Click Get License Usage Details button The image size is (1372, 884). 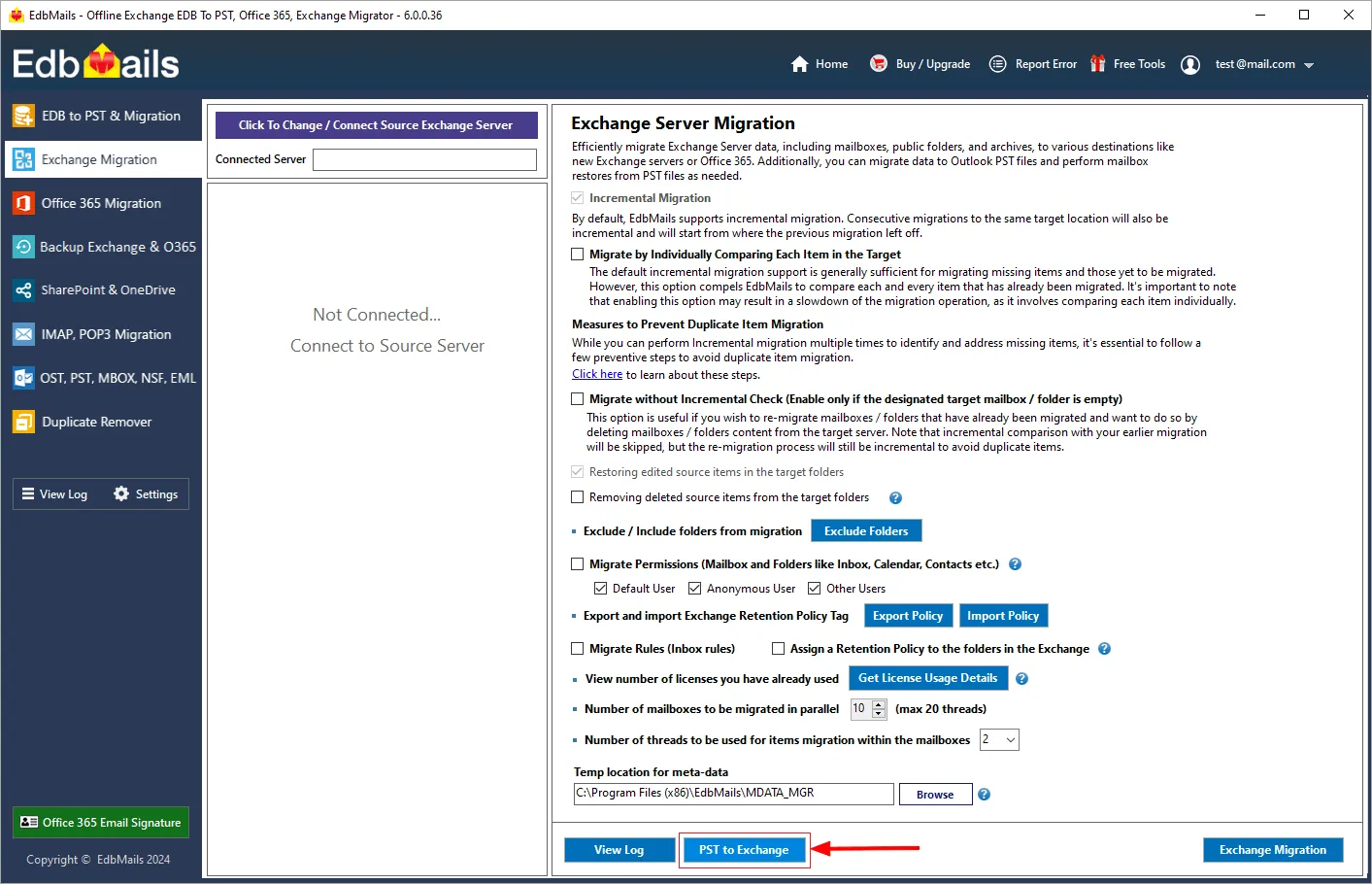click(x=928, y=678)
